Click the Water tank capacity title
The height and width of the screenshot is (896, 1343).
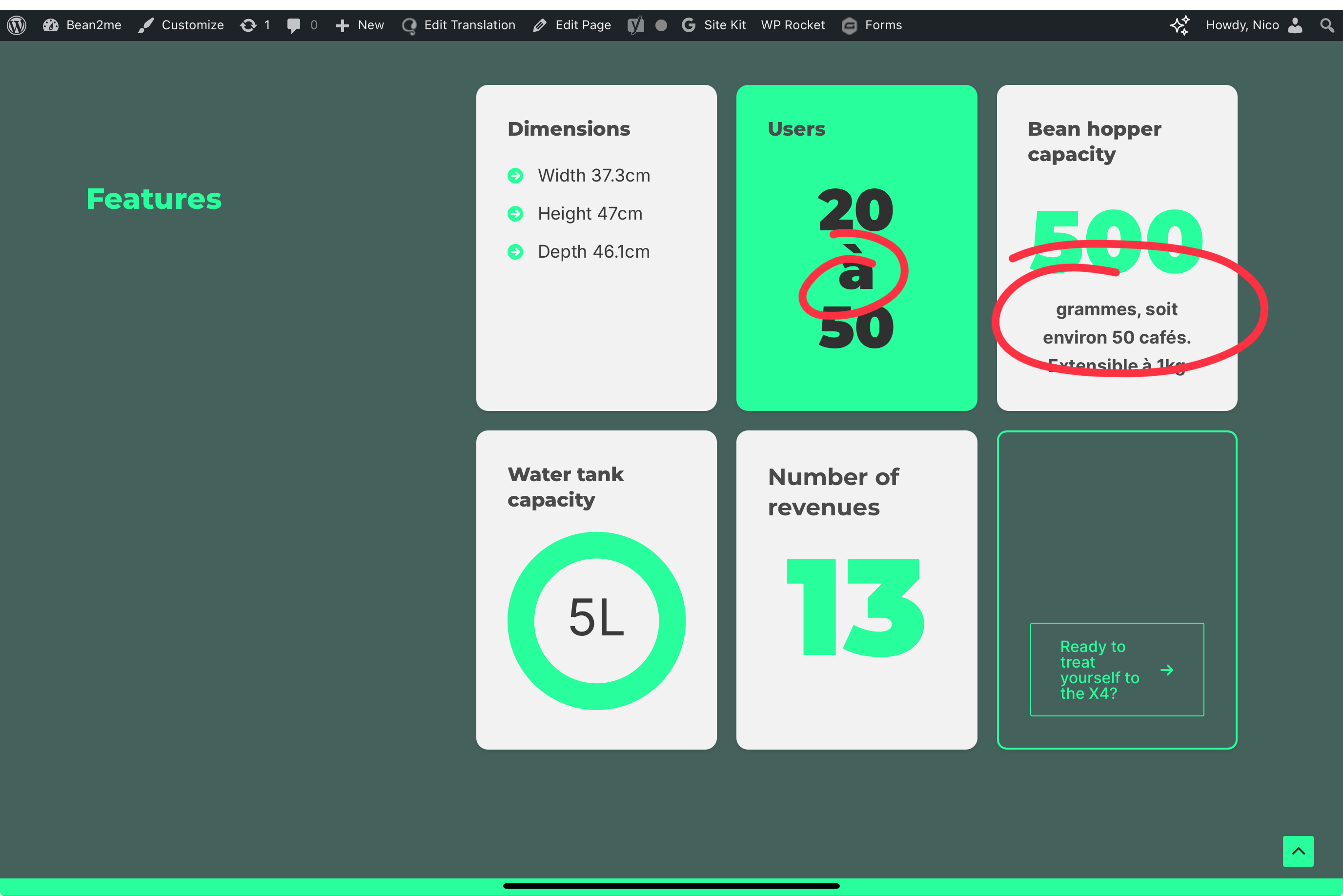pyautogui.click(x=565, y=487)
